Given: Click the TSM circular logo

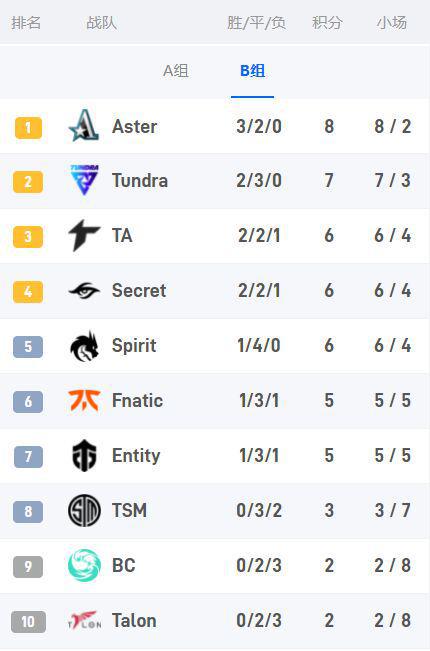Looking at the screenshot, I should point(84,510).
